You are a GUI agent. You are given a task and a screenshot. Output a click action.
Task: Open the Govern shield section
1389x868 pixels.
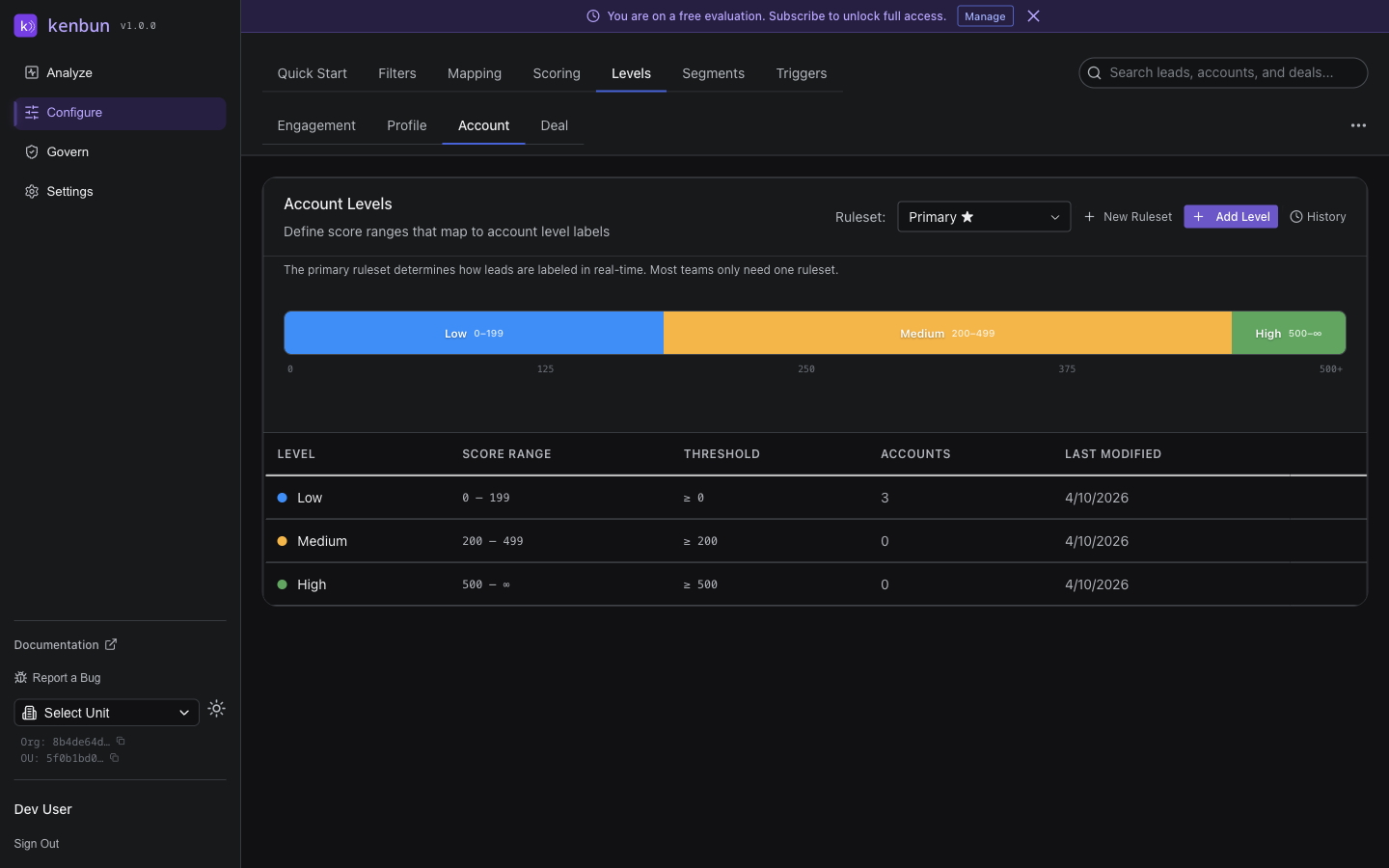120,152
